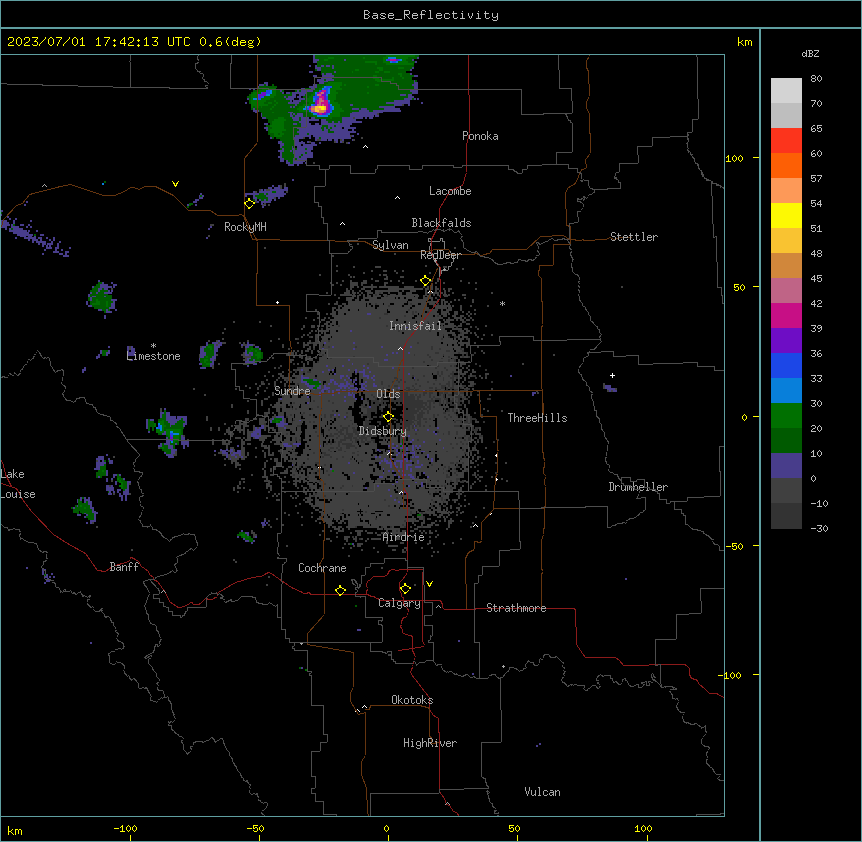Image resolution: width=862 pixels, height=842 pixels.
Task: Select the Ponoka city label
Action: click(480, 136)
